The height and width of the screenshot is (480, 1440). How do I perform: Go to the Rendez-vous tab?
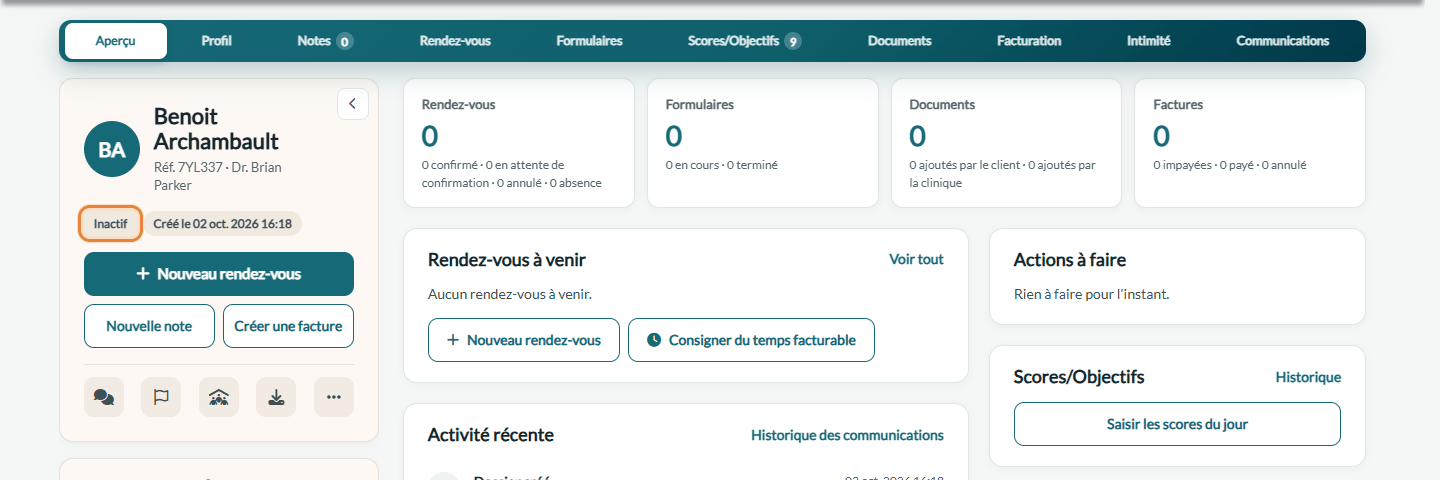click(x=455, y=41)
